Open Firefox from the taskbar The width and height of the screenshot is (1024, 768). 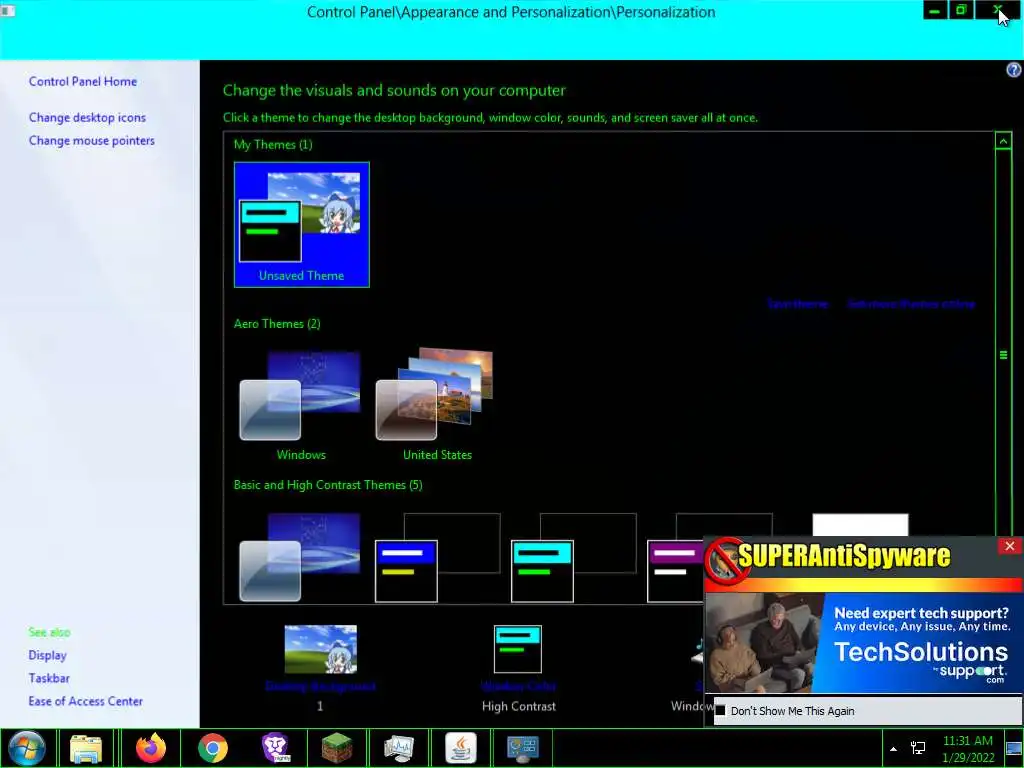tap(151, 748)
